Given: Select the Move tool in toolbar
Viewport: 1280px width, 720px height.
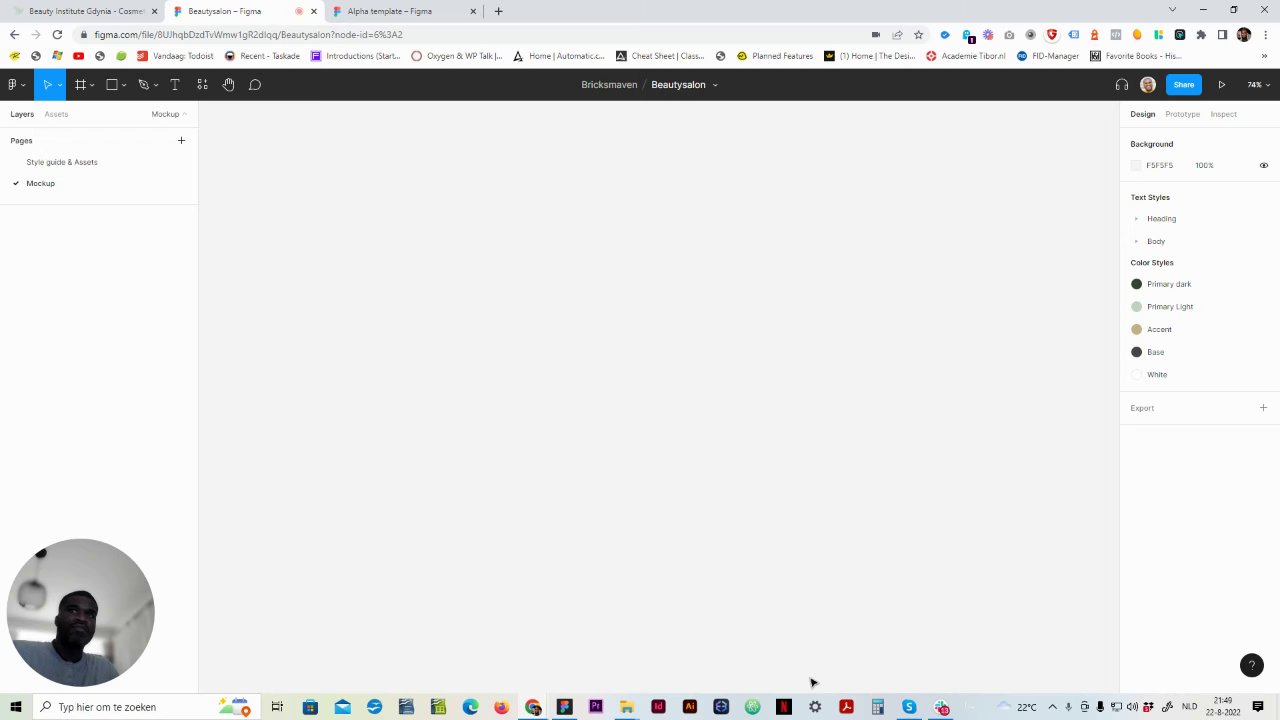Looking at the screenshot, I should 47,85.
